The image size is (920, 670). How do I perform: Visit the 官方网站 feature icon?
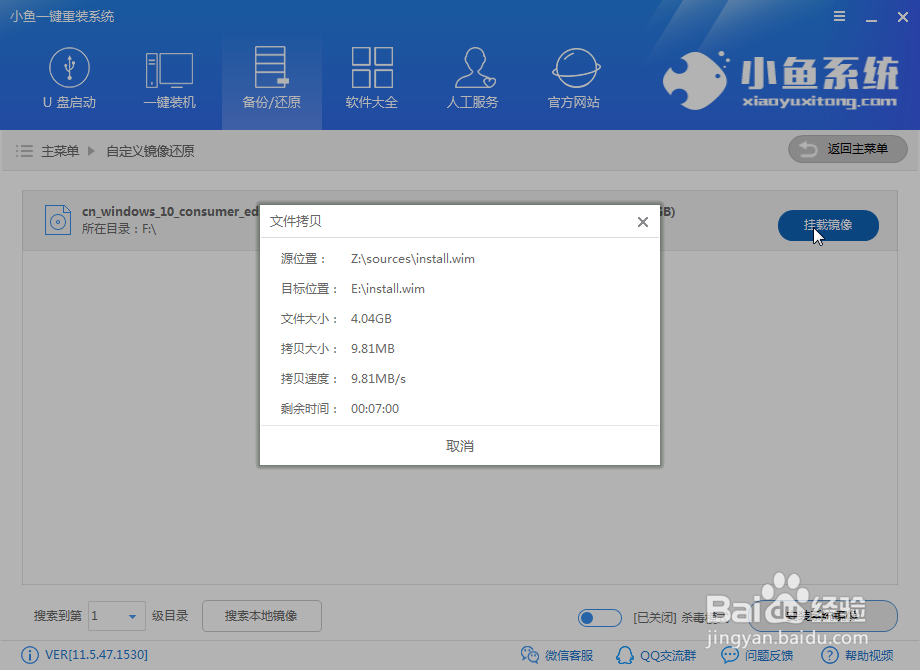[x=573, y=78]
